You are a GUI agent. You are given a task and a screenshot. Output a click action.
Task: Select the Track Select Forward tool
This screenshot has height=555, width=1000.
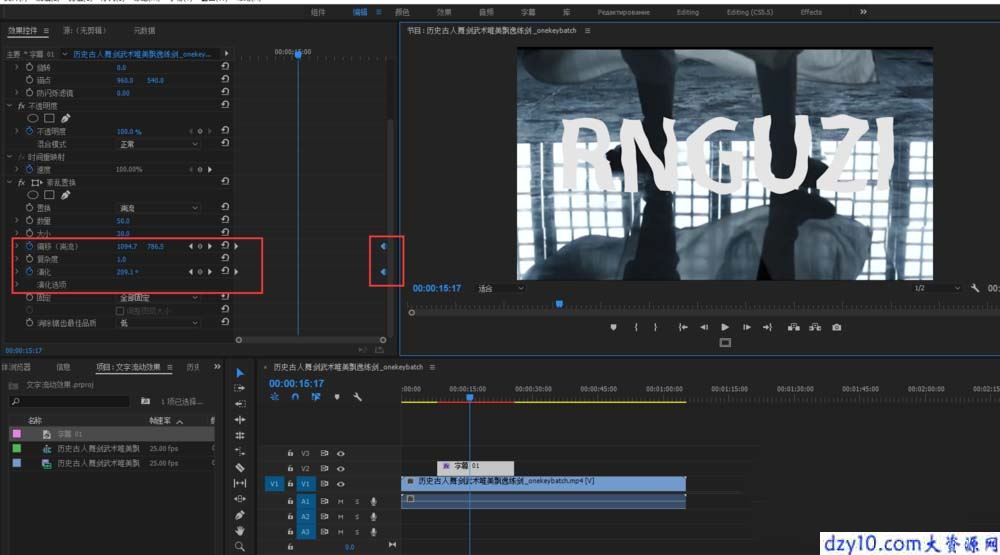pyautogui.click(x=240, y=388)
